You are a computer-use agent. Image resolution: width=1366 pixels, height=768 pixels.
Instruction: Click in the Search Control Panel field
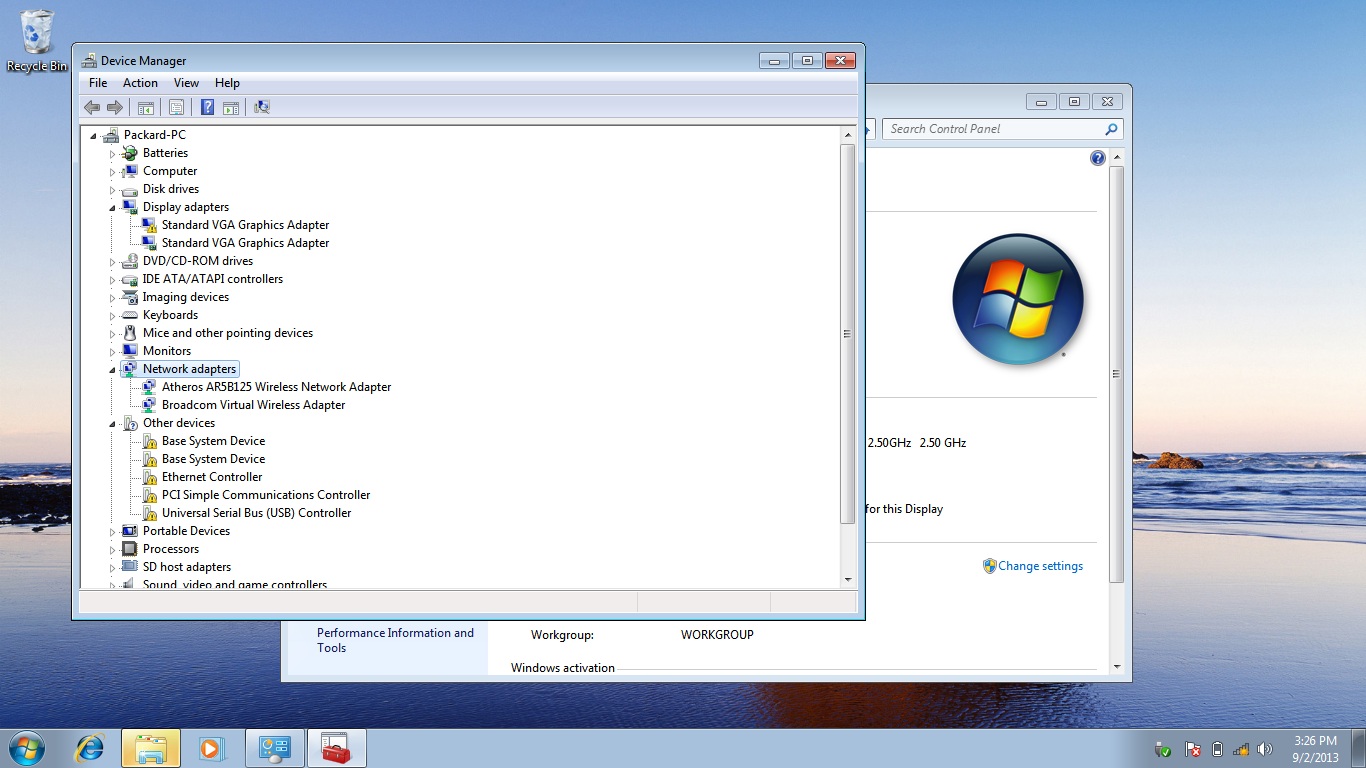pyautogui.click(x=994, y=129)
